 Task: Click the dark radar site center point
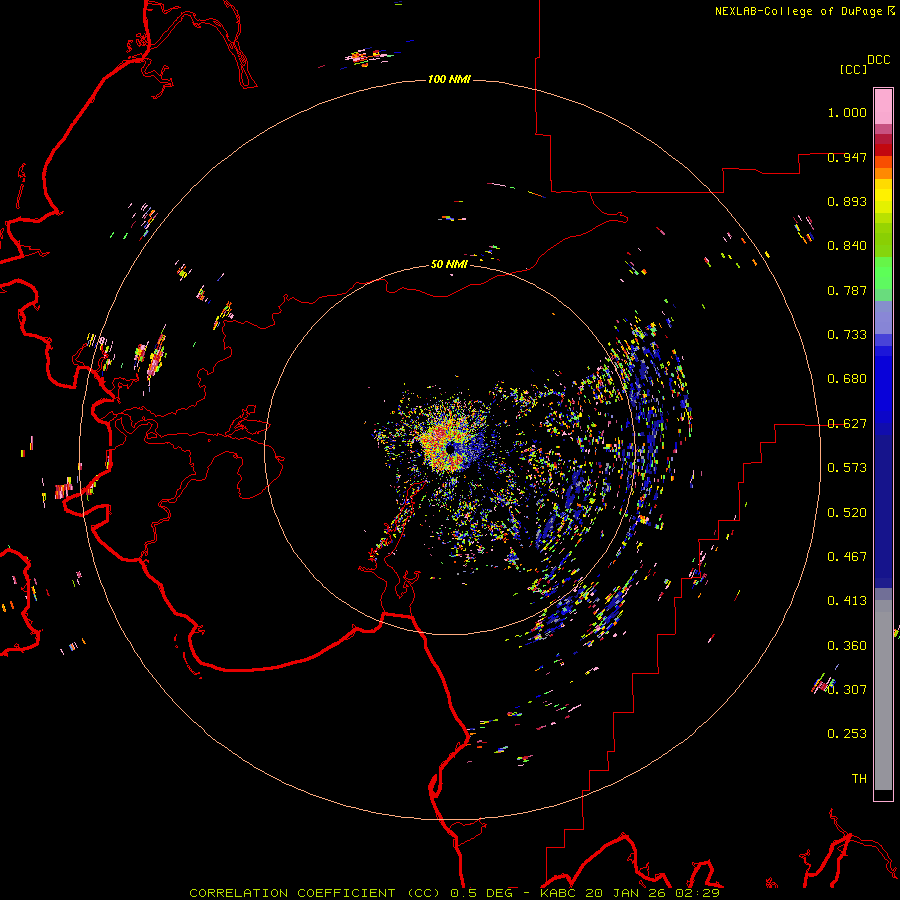pyautogui.click(x=452, y=449)
